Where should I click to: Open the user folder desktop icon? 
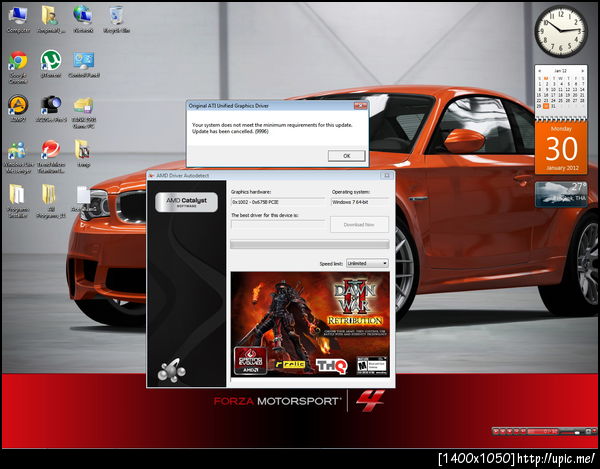[x=51, y=20]
